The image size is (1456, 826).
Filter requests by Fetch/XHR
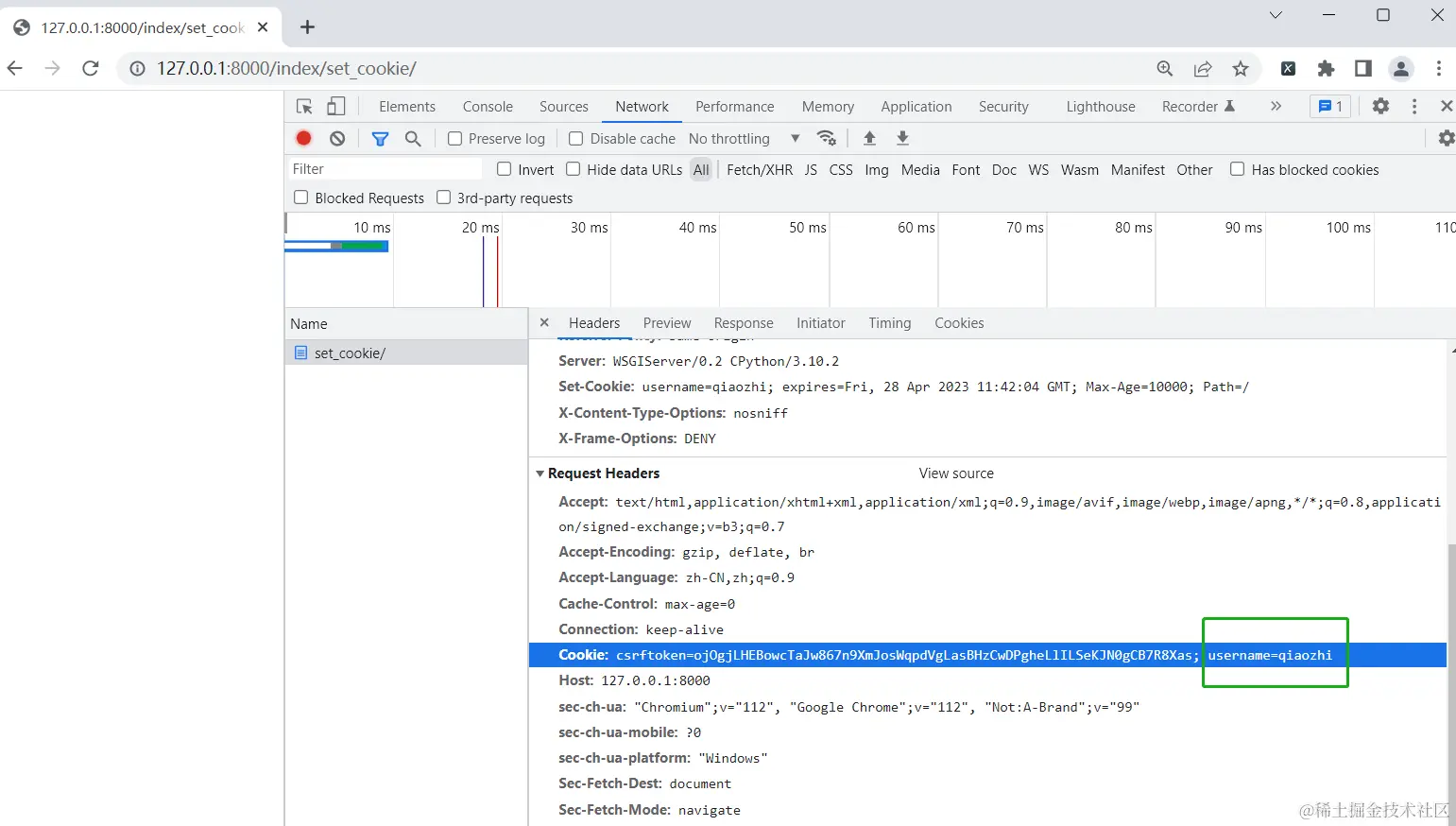(x=760, y=170)
